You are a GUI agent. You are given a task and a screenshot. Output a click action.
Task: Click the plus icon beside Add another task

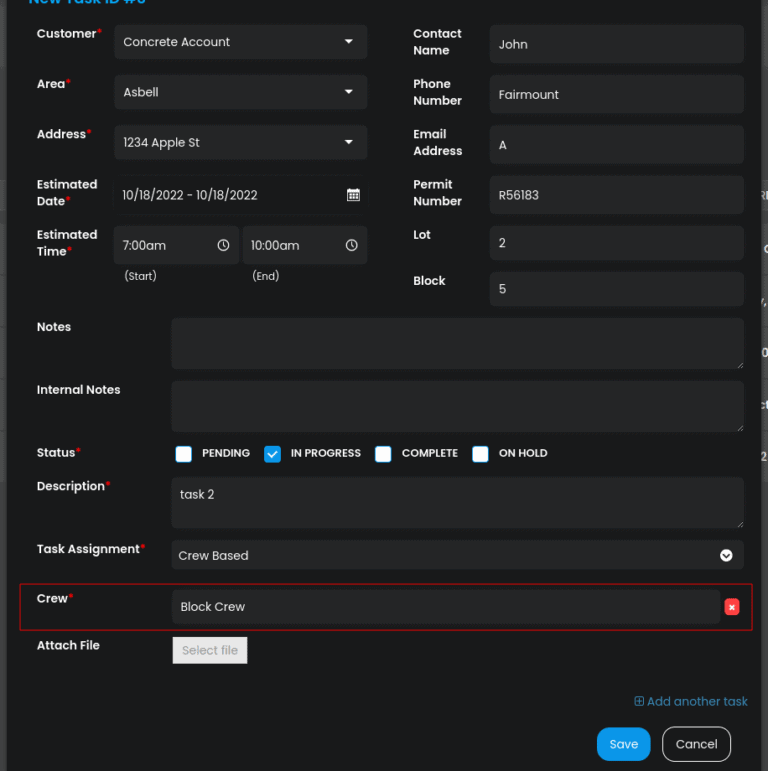[x=639, y=701]
